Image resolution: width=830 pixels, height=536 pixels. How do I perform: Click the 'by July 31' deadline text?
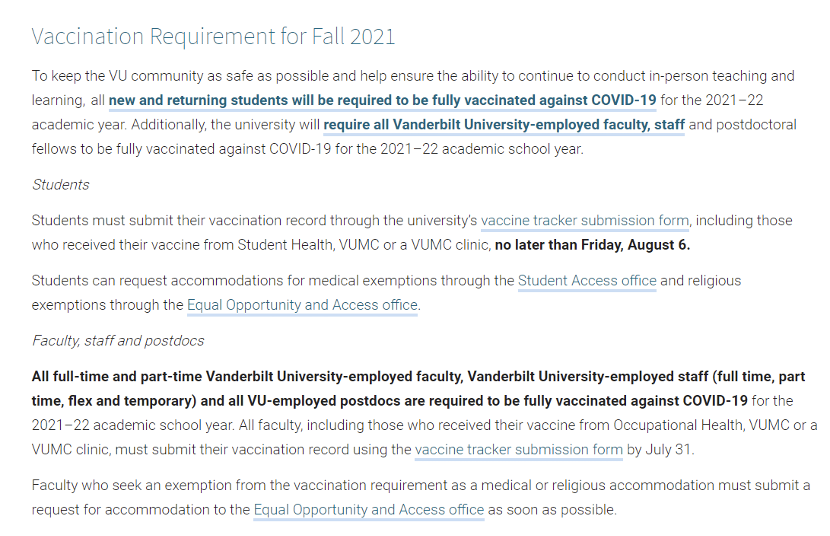pos(660,450)
